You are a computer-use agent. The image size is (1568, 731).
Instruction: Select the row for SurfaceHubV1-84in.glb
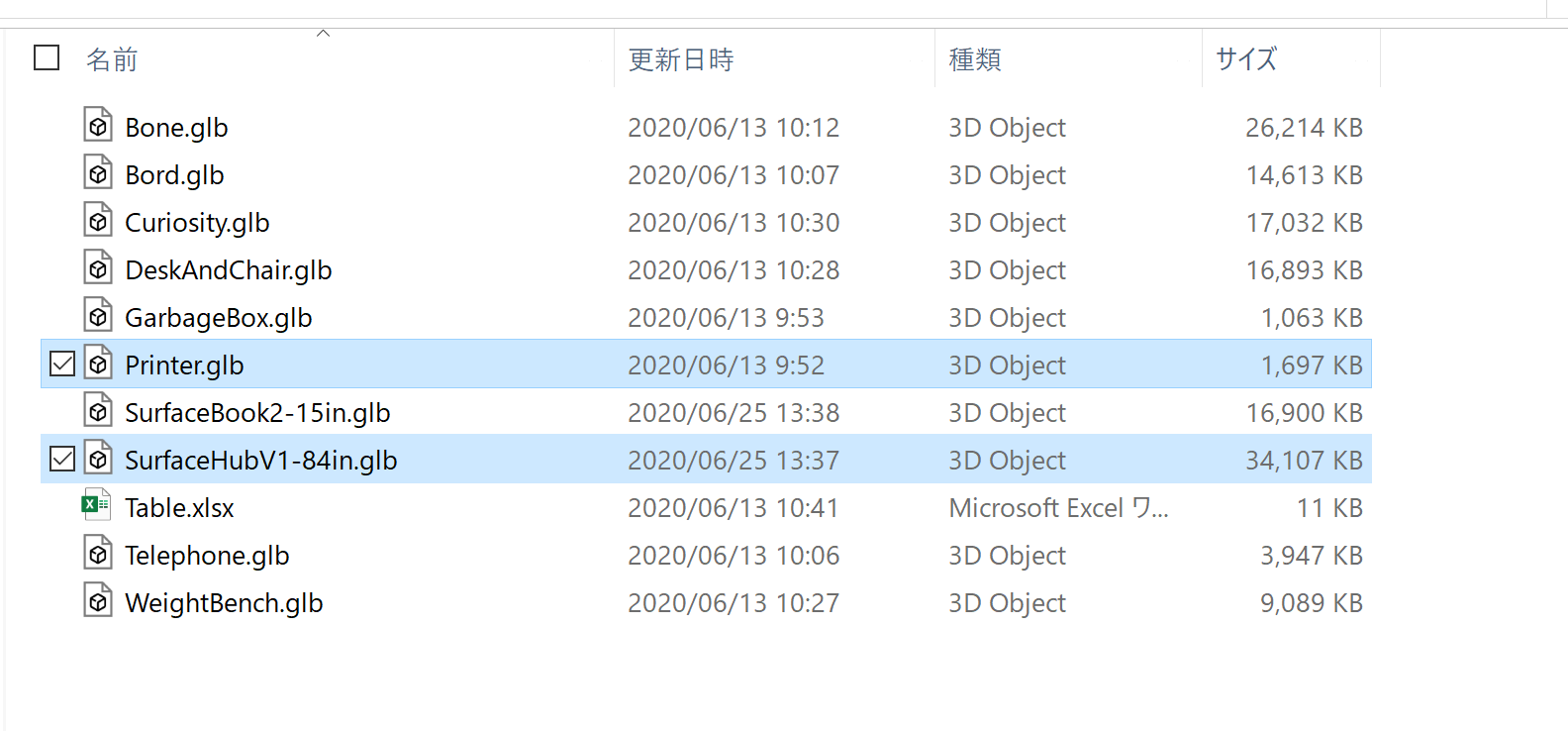[260, 459]
